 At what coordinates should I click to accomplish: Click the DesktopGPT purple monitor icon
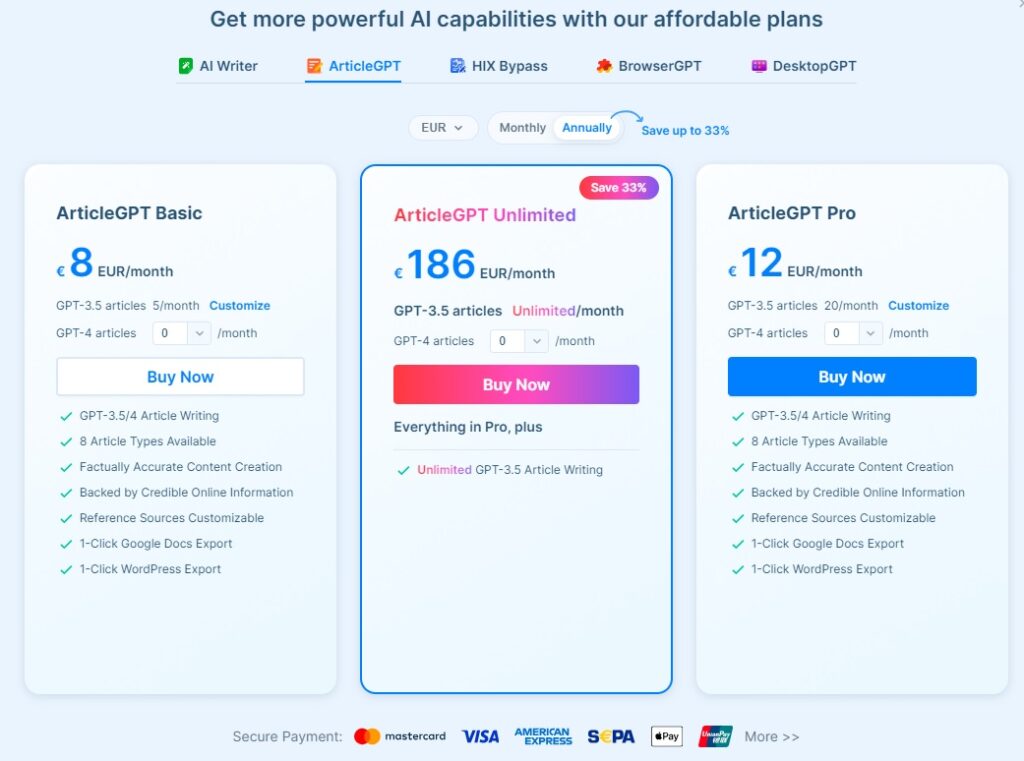(759, 66)
